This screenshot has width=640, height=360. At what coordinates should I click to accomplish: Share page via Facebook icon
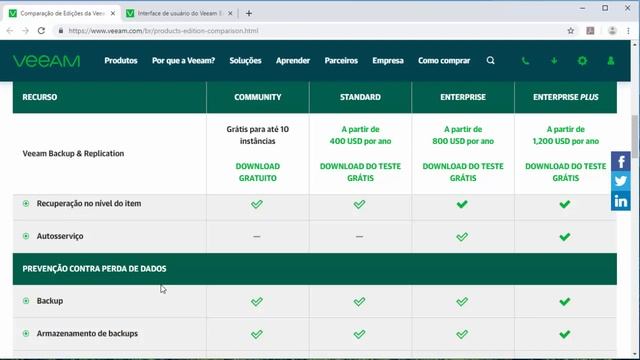coord(621,161)
